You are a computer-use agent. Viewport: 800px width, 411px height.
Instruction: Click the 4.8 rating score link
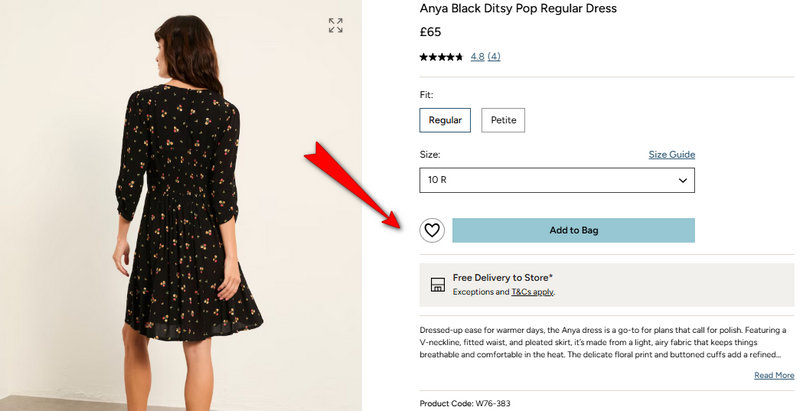coord(477,57)
